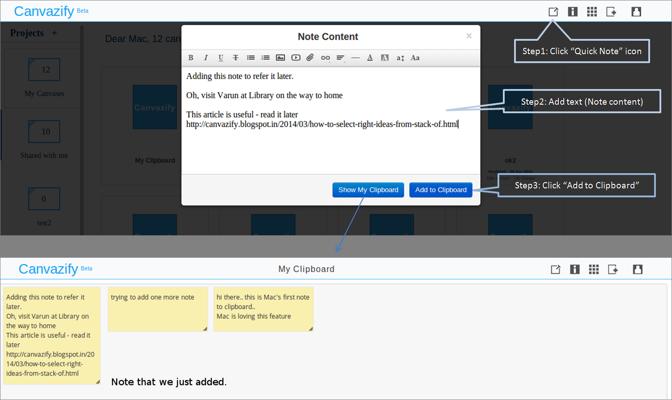Apply Strikethrough formatting in note editor
This screenshot has width=672, height=400.
coord(235,57)
